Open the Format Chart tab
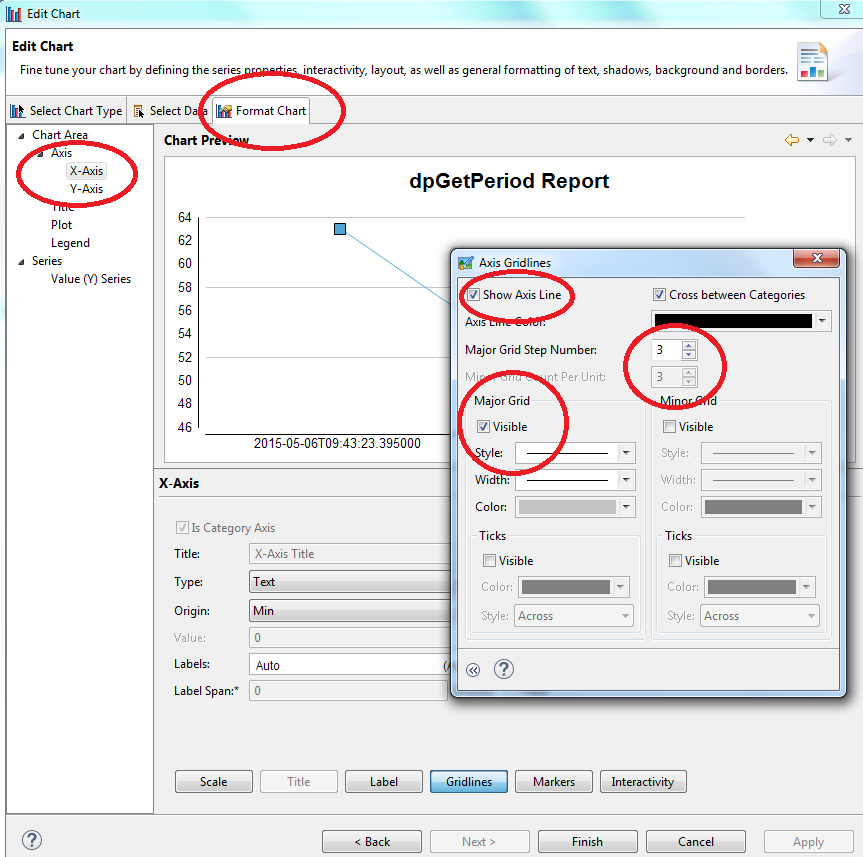 point(261,111)
